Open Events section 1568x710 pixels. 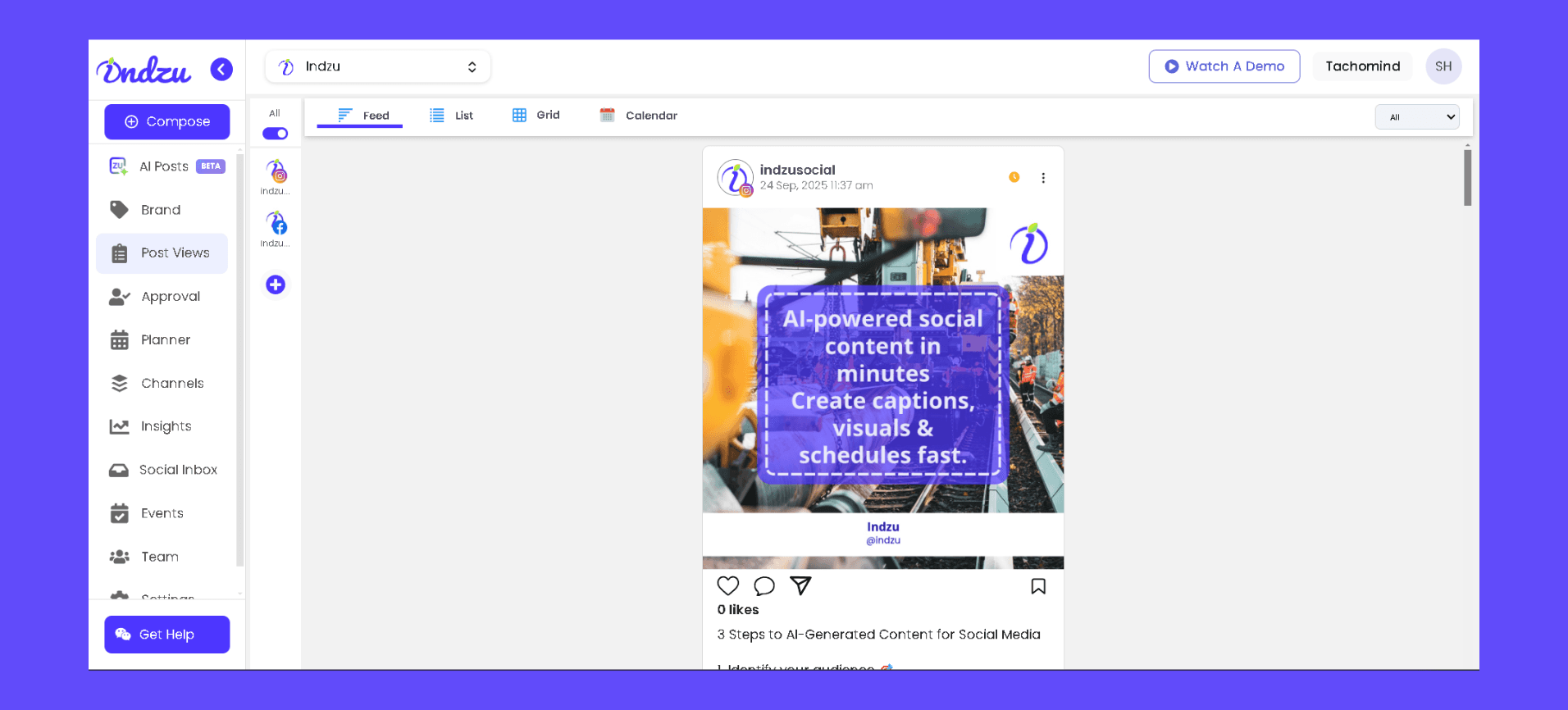click(x=161, y=513)
